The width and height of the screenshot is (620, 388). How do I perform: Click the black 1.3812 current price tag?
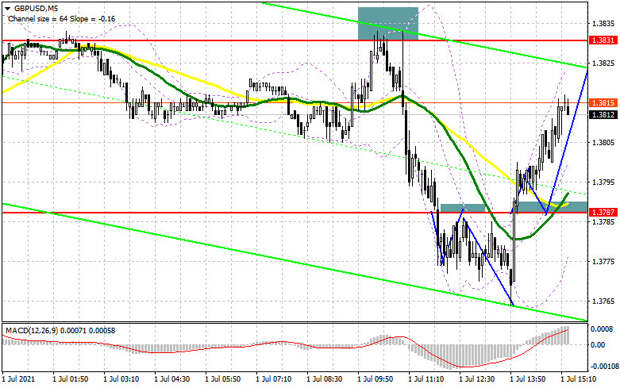tap(603, 115)
